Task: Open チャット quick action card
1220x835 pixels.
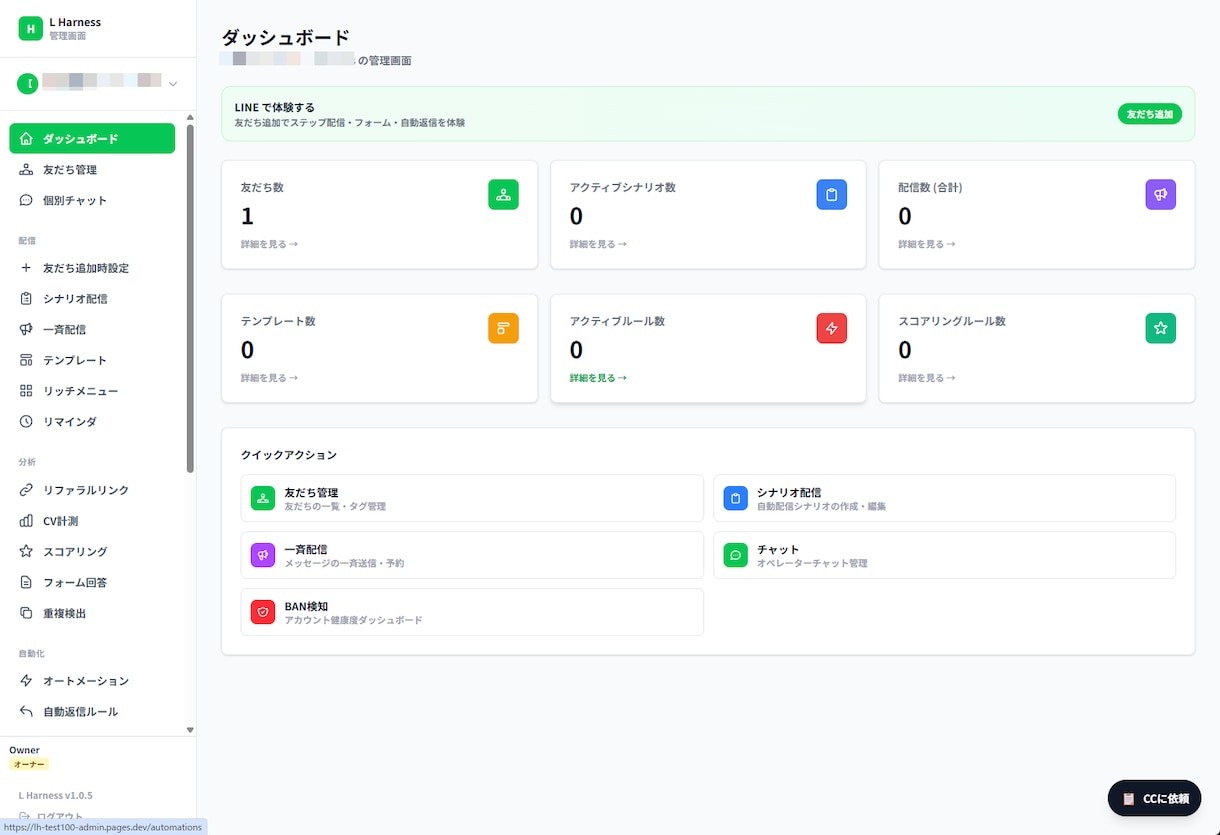Action: 944,555
